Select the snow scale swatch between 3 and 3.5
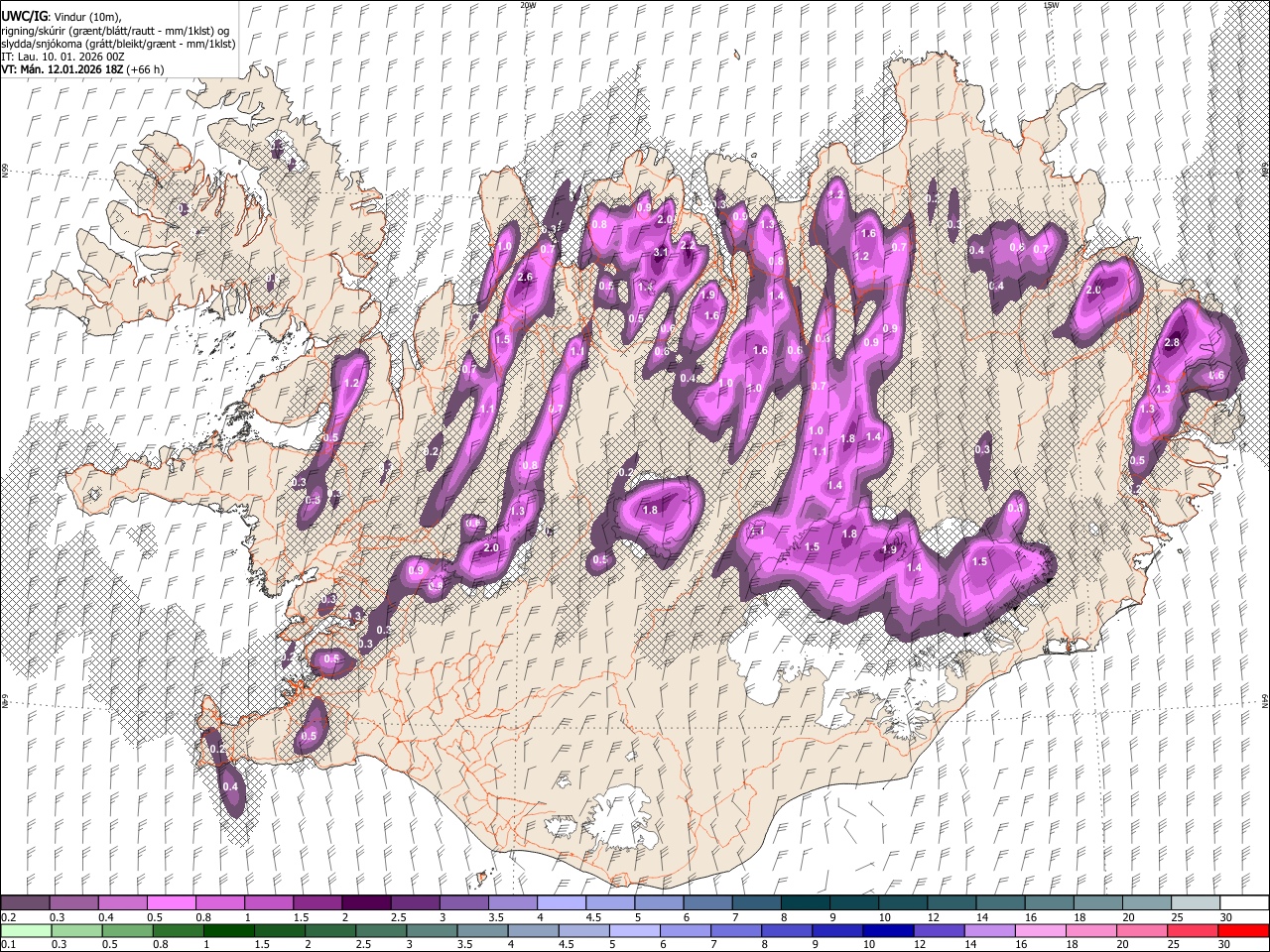 coord(463,902)
